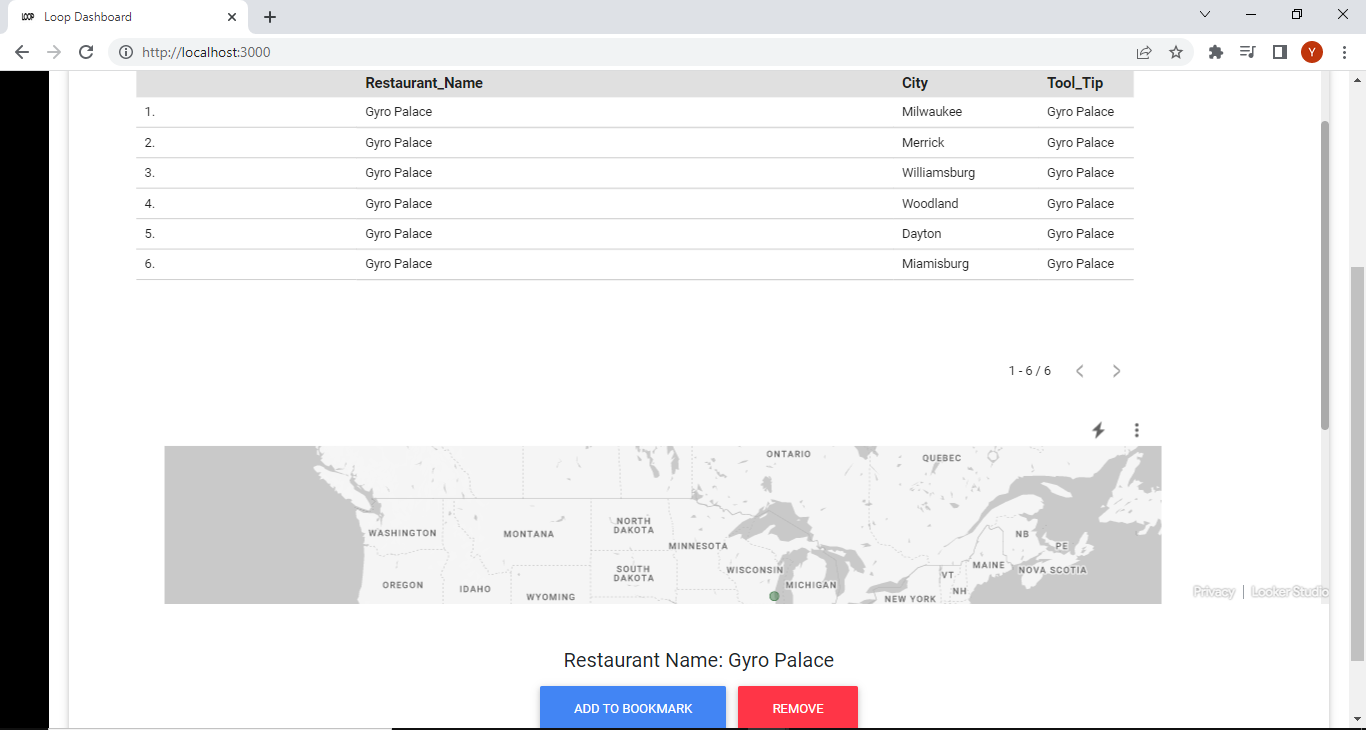Bookmark this tab with the star icon
The width and height of the screenshot is (1366, 730).
point(1176,52)
